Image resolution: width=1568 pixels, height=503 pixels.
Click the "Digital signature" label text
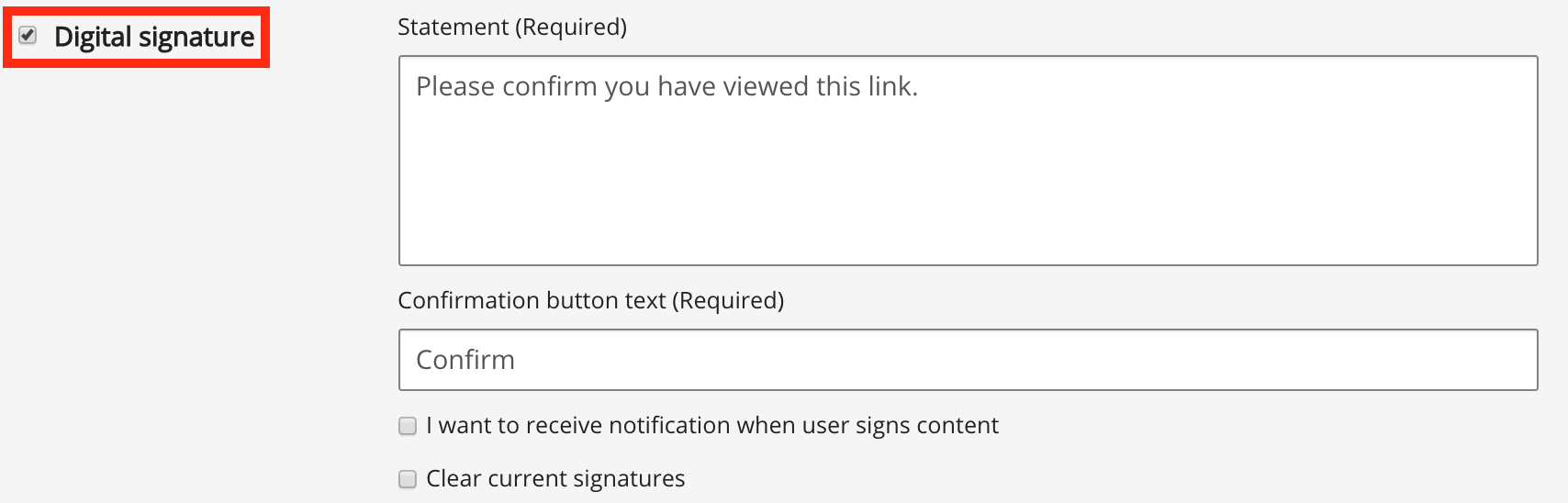point(153,37)
